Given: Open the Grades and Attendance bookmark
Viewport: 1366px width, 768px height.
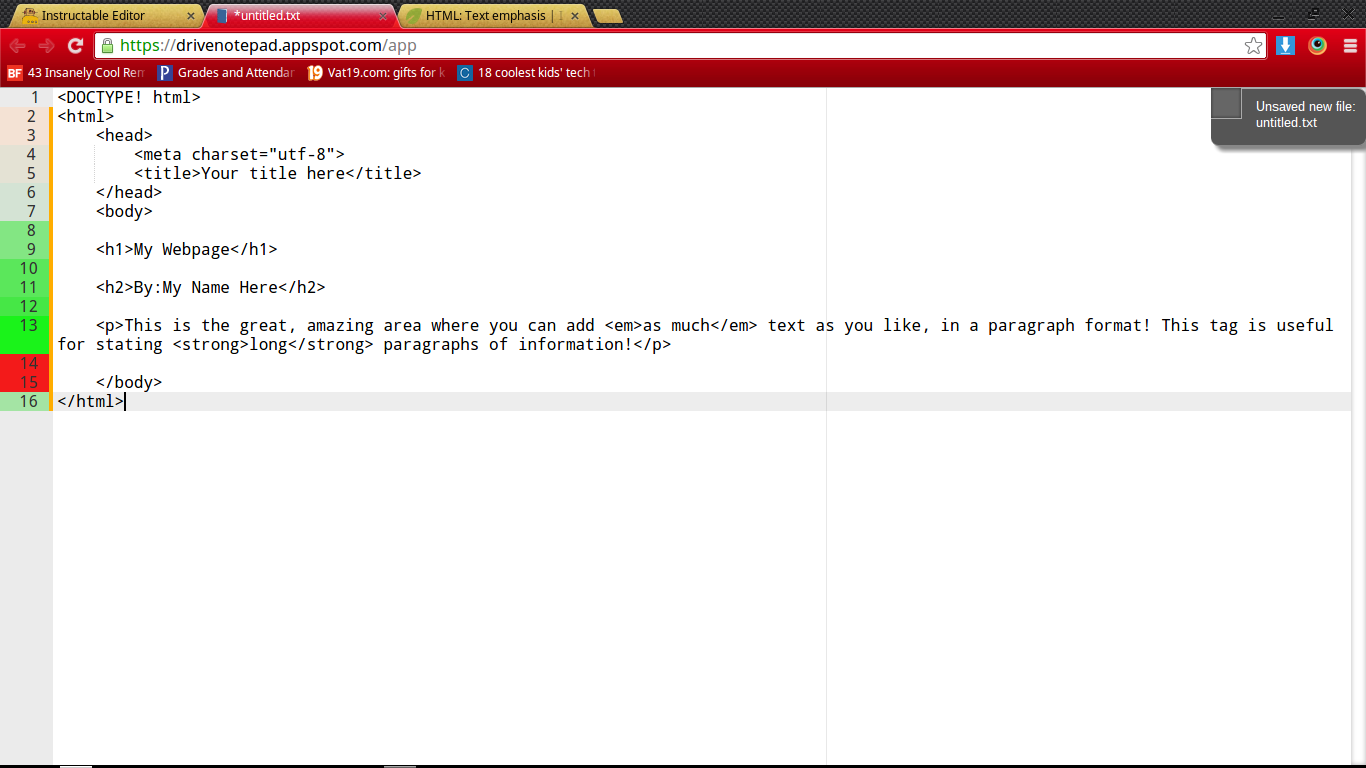Looking at the screenshot, I should (x=226, y=73).
